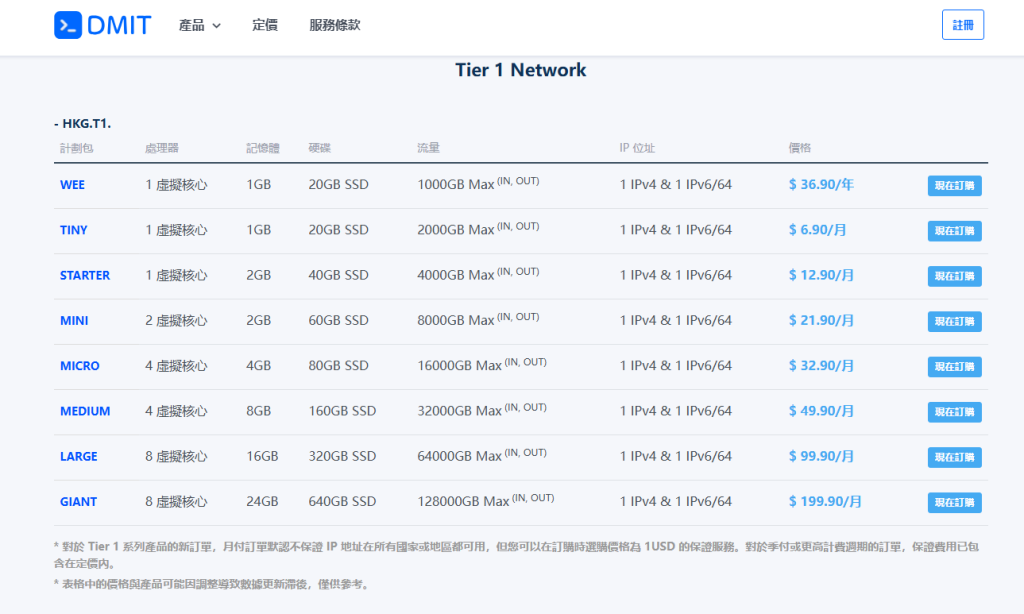Click the DMIT logo icon

coord(66,24)
